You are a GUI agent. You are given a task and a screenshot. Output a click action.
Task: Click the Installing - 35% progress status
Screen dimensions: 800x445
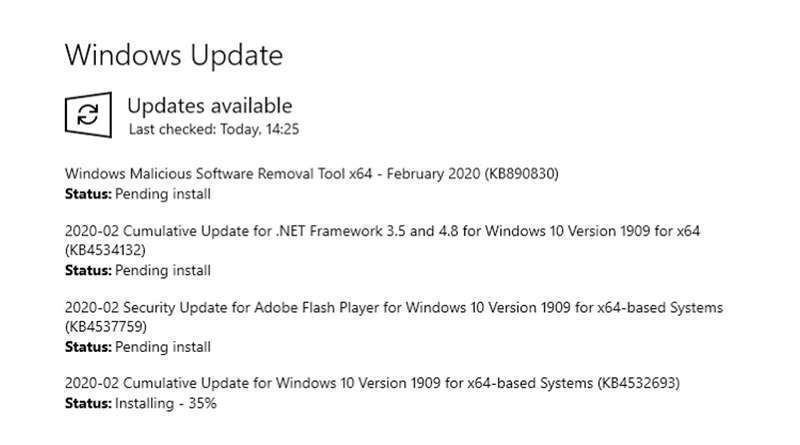[x=166, y=404]
